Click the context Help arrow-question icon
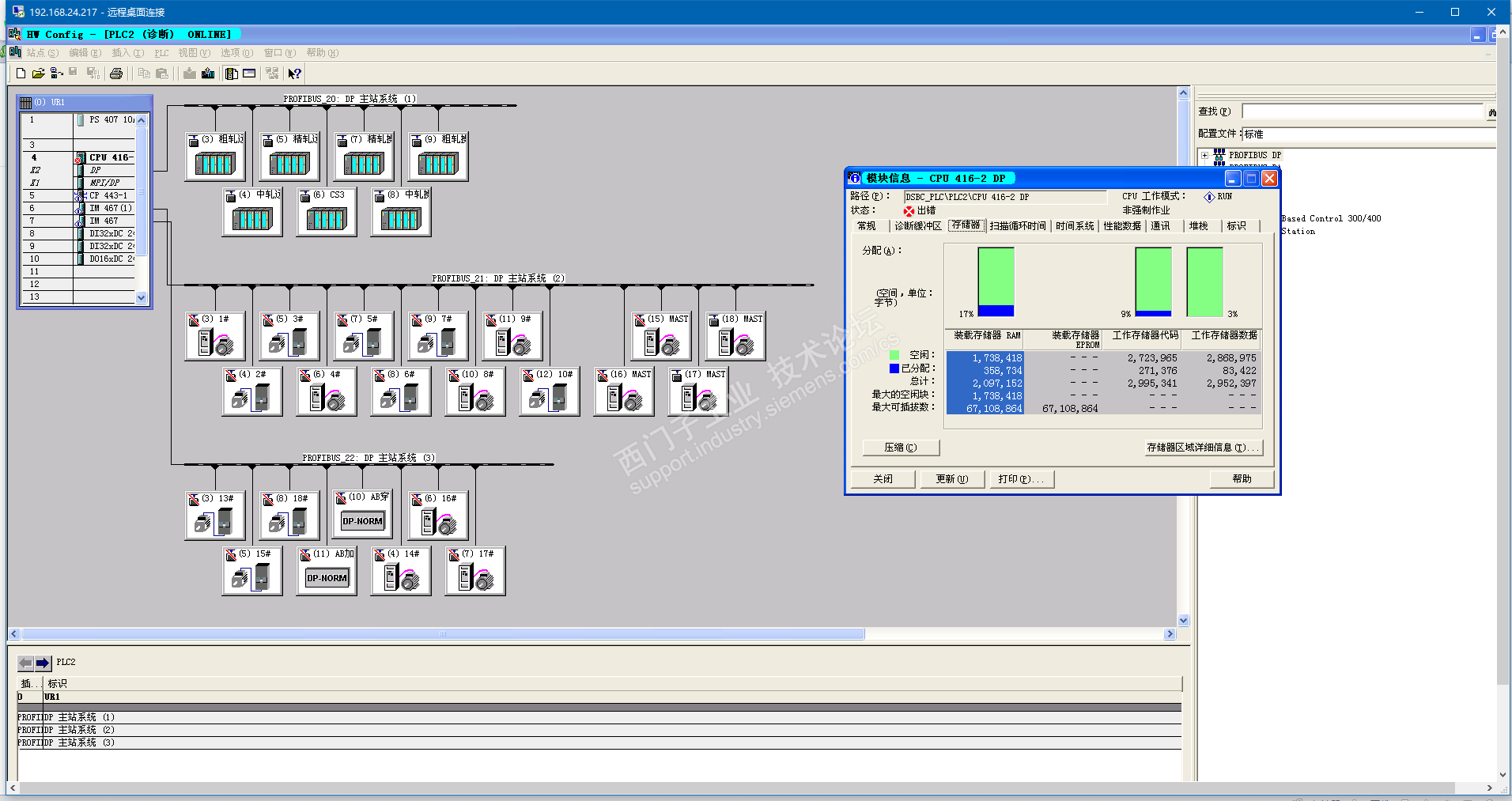The image size is (1512, 801). 294,74
